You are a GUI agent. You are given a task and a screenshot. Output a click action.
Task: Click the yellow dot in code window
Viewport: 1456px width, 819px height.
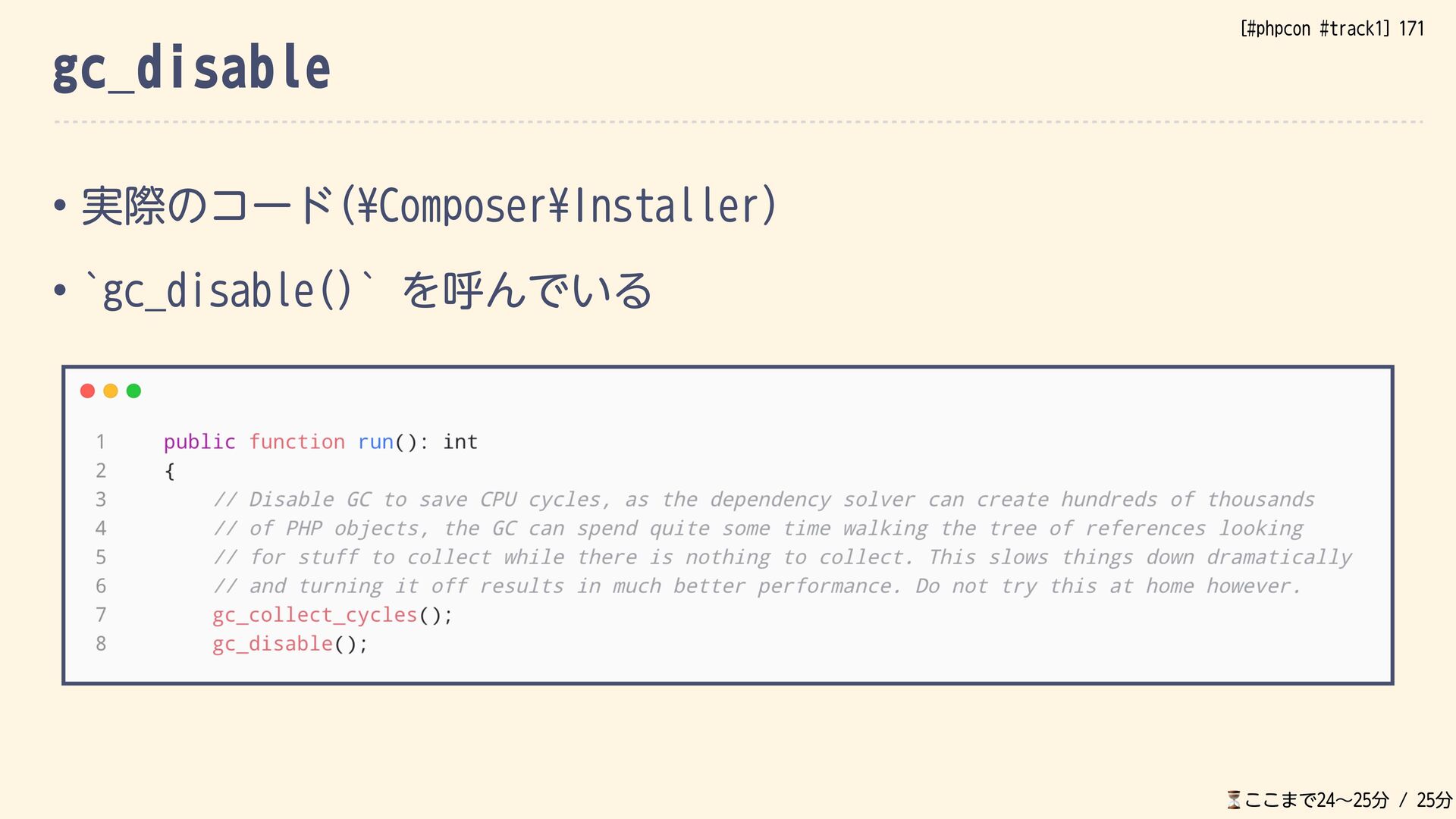[111, 391]
